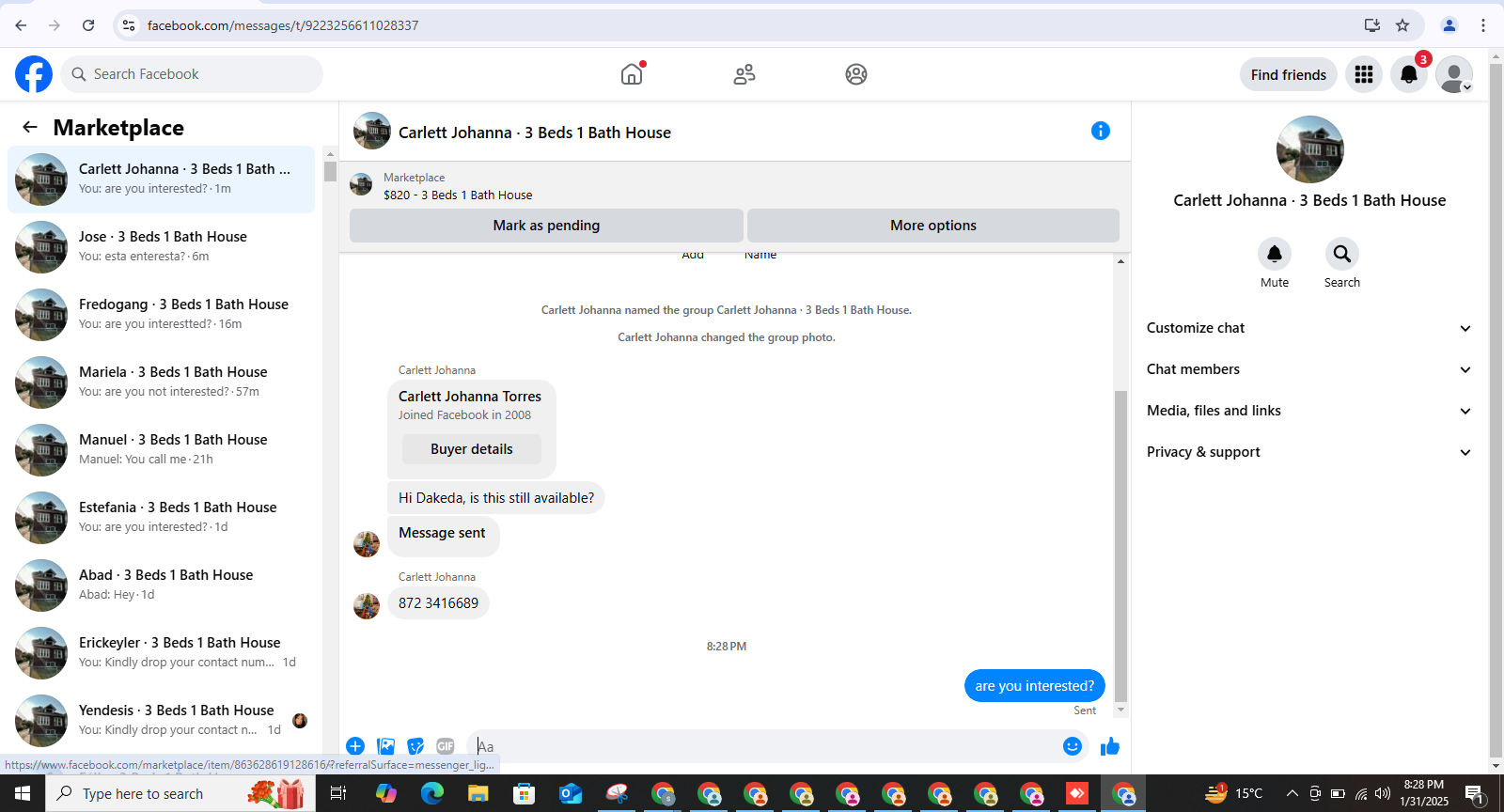Click the large group photo in the right panel
Screen dimensions: 1504x812
(x=1309, y=149)
